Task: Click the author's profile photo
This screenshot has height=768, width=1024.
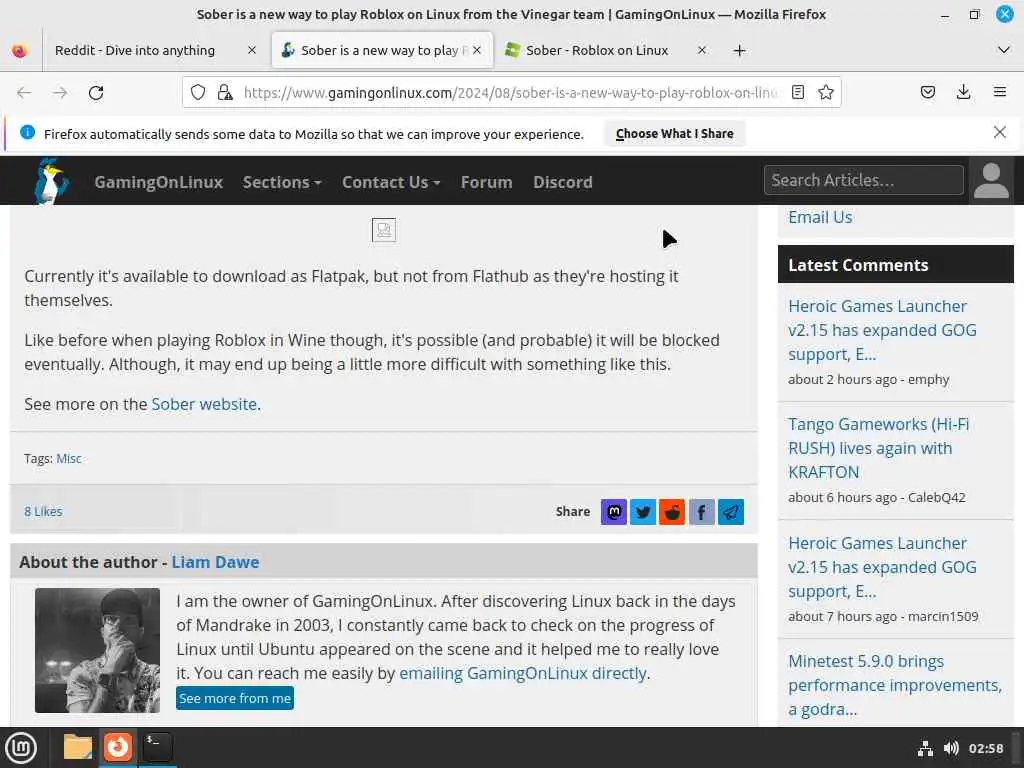Action: tap(97, 650)
